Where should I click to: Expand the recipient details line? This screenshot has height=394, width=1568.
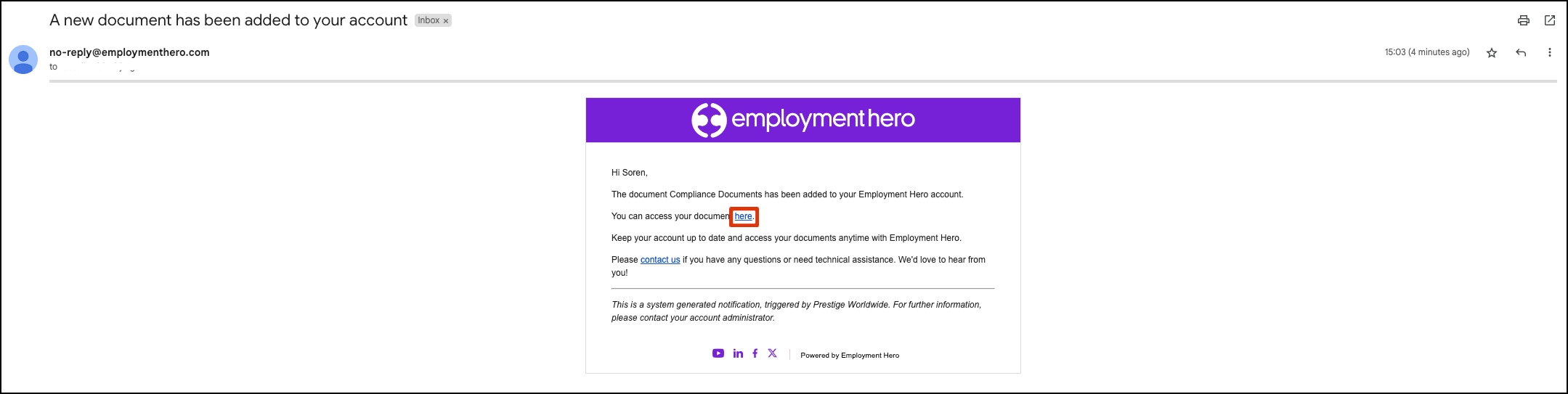[94, 67]
